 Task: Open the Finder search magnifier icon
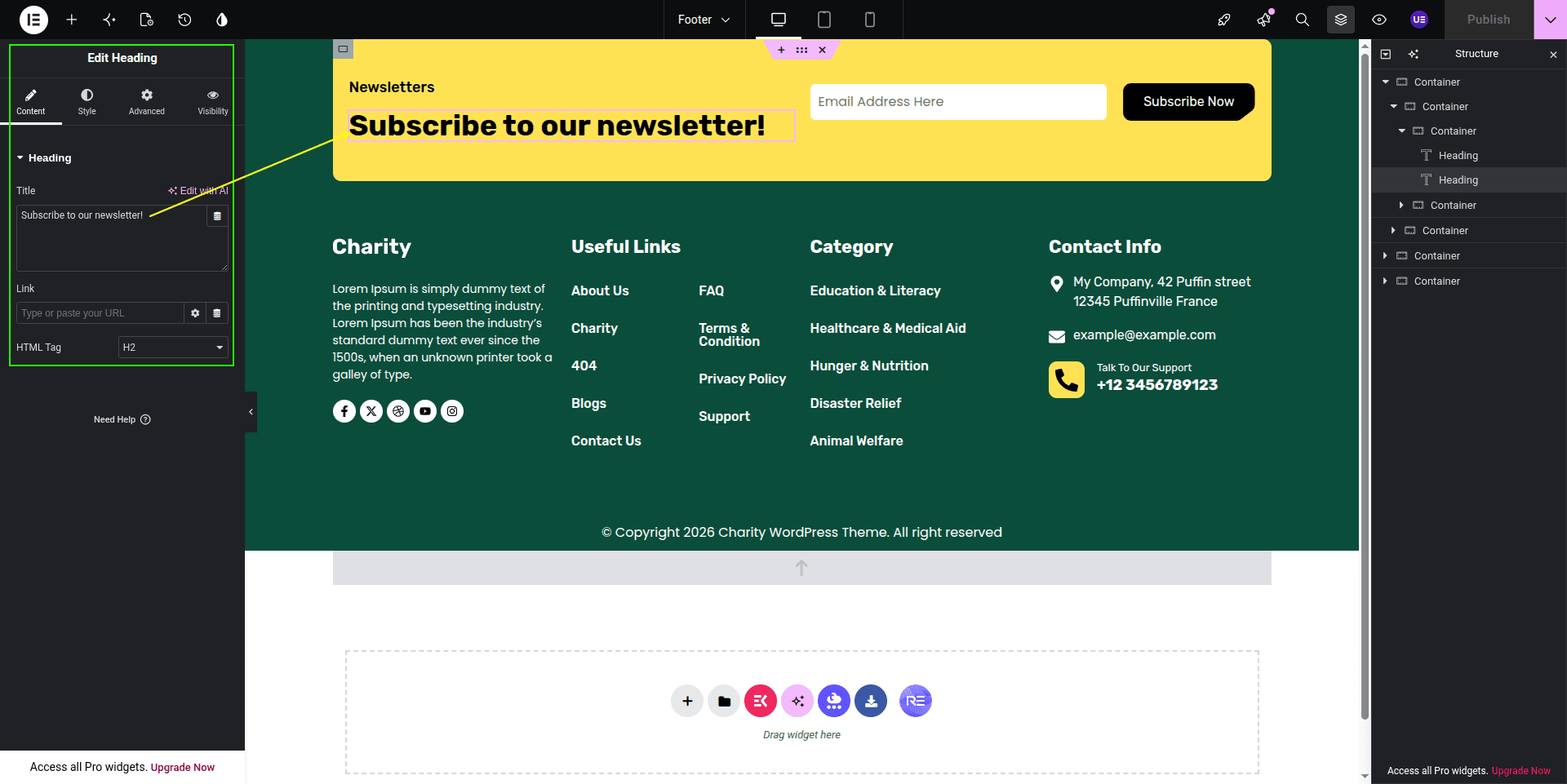(x=1303, y=20)
